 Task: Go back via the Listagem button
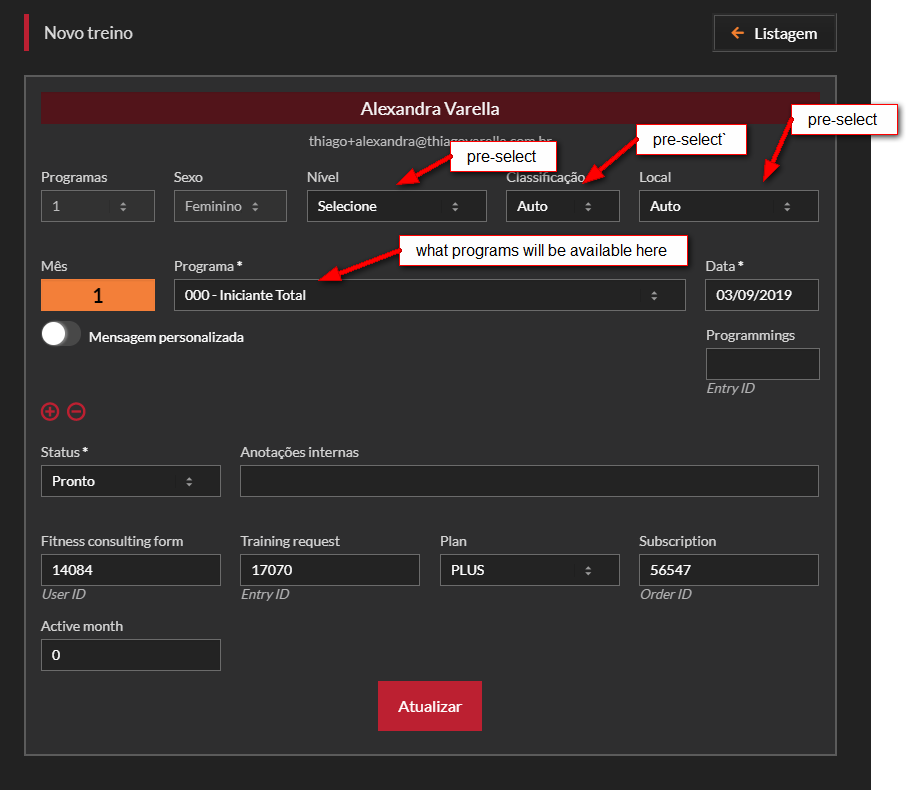(775, 33)
